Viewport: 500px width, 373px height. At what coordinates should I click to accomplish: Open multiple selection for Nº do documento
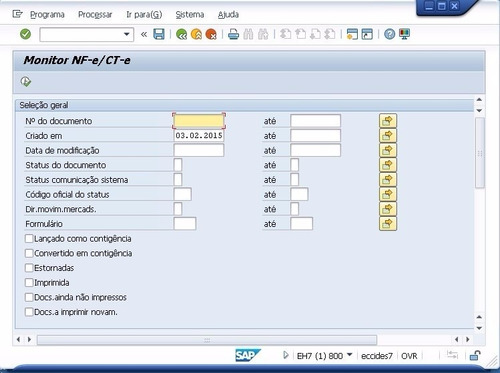pos(388,121)
